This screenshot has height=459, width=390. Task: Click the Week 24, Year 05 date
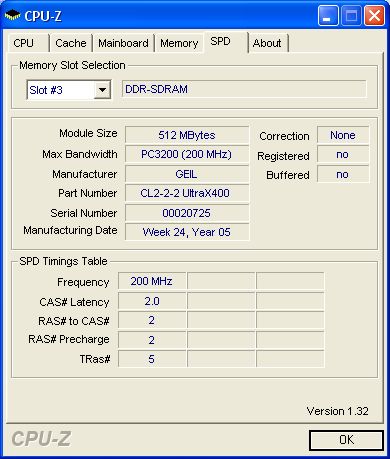[x=187, y=232]
